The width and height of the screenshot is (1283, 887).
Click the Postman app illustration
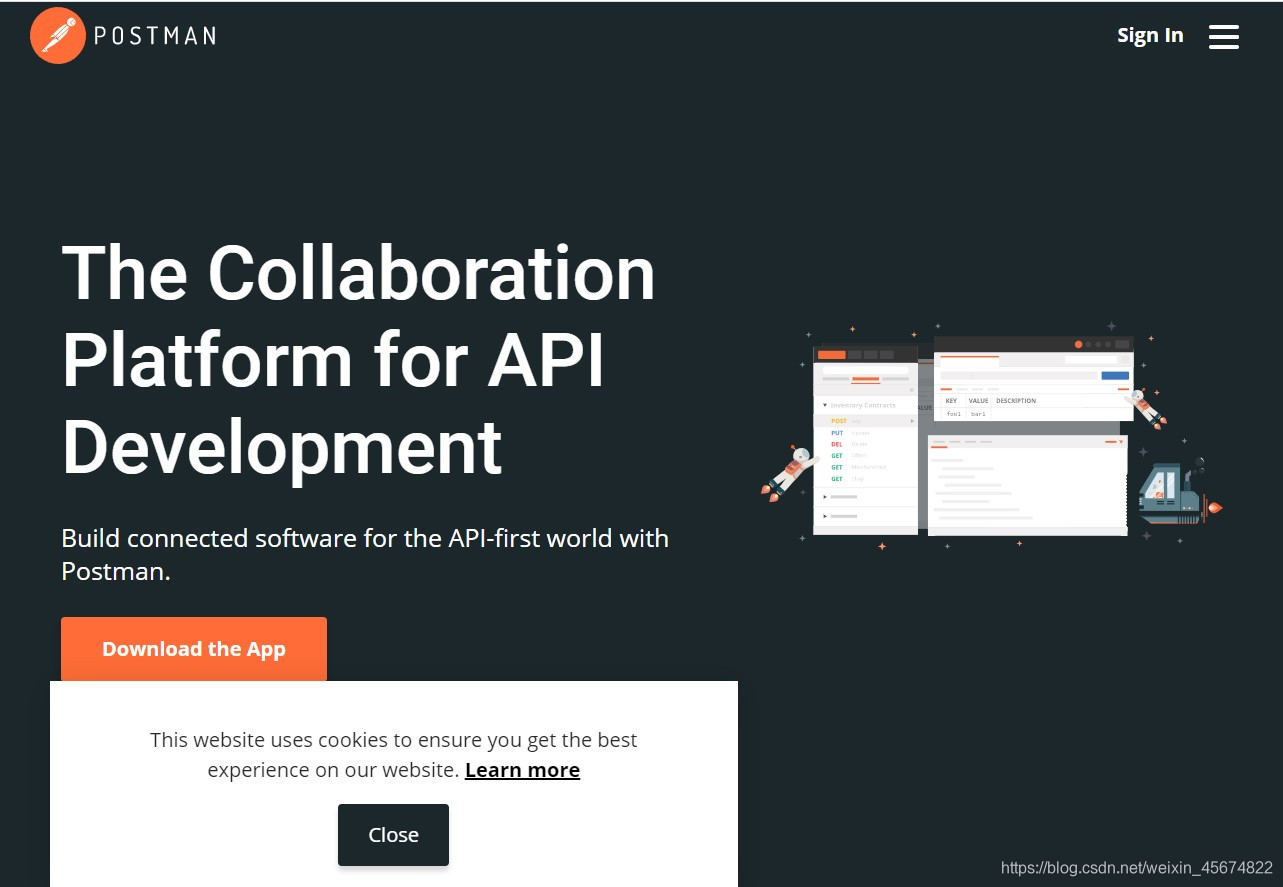[991, 435]
